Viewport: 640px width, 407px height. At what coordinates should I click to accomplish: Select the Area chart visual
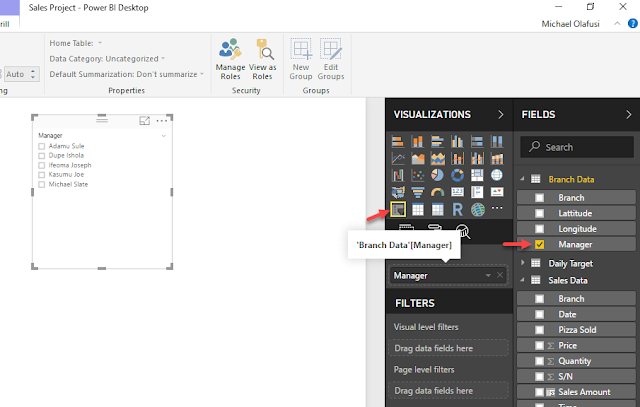pyautogui.click(x=418, y=158)
